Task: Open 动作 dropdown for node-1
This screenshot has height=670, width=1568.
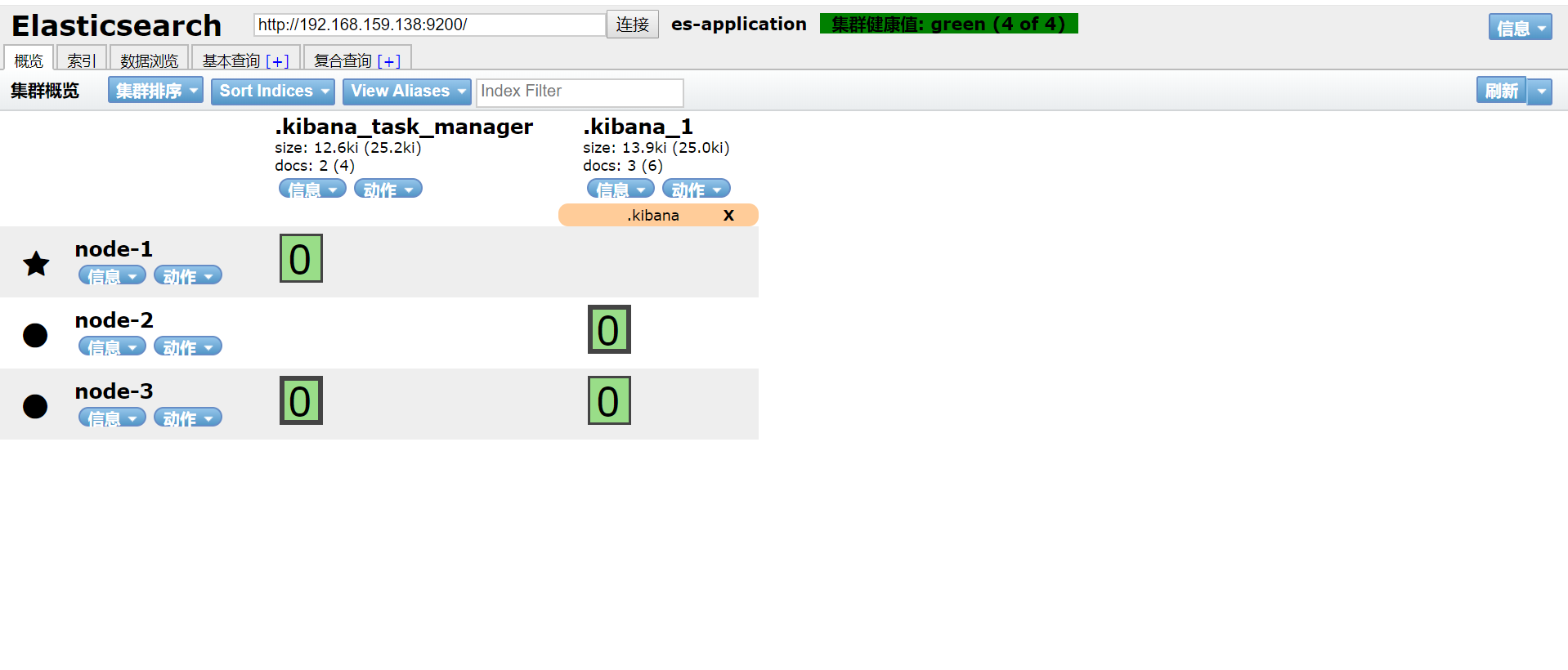Action: (x=188, y=275)
